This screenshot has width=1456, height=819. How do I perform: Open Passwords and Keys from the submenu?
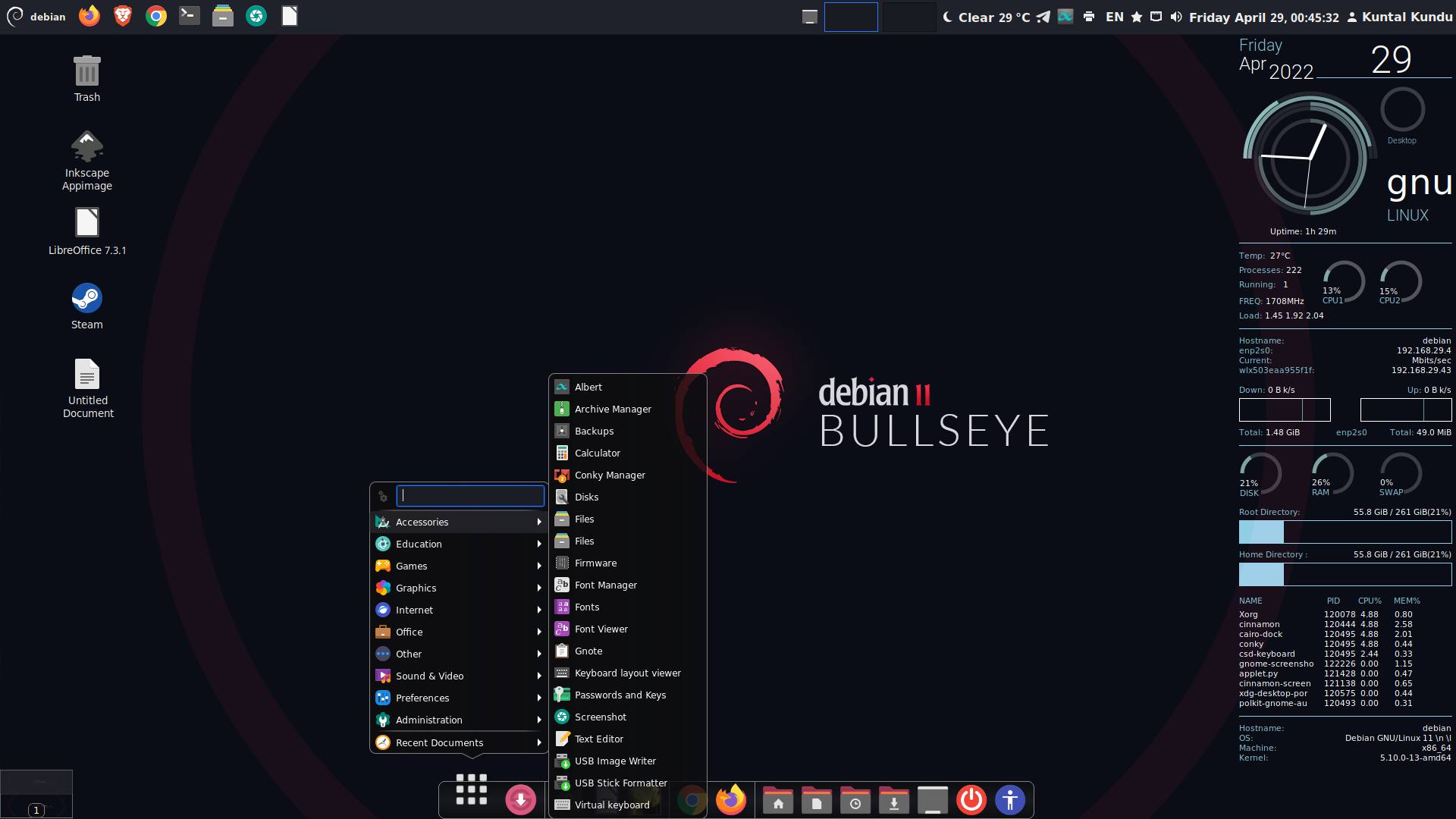click(x=628, y=695)
